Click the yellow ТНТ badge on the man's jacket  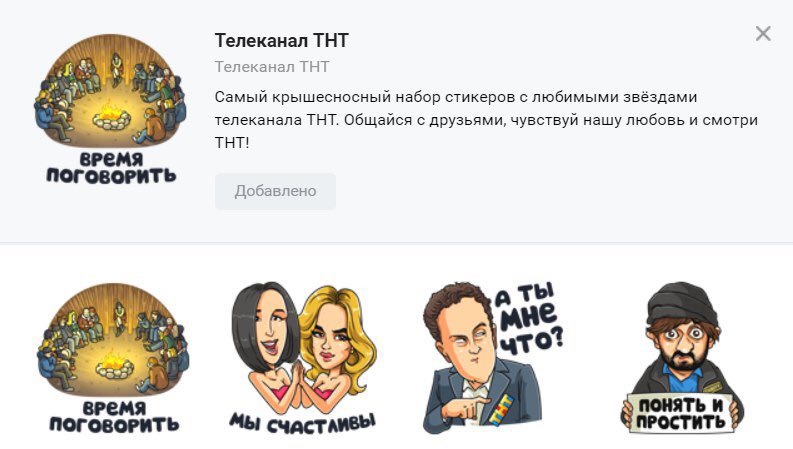click(x=502, y=410)
